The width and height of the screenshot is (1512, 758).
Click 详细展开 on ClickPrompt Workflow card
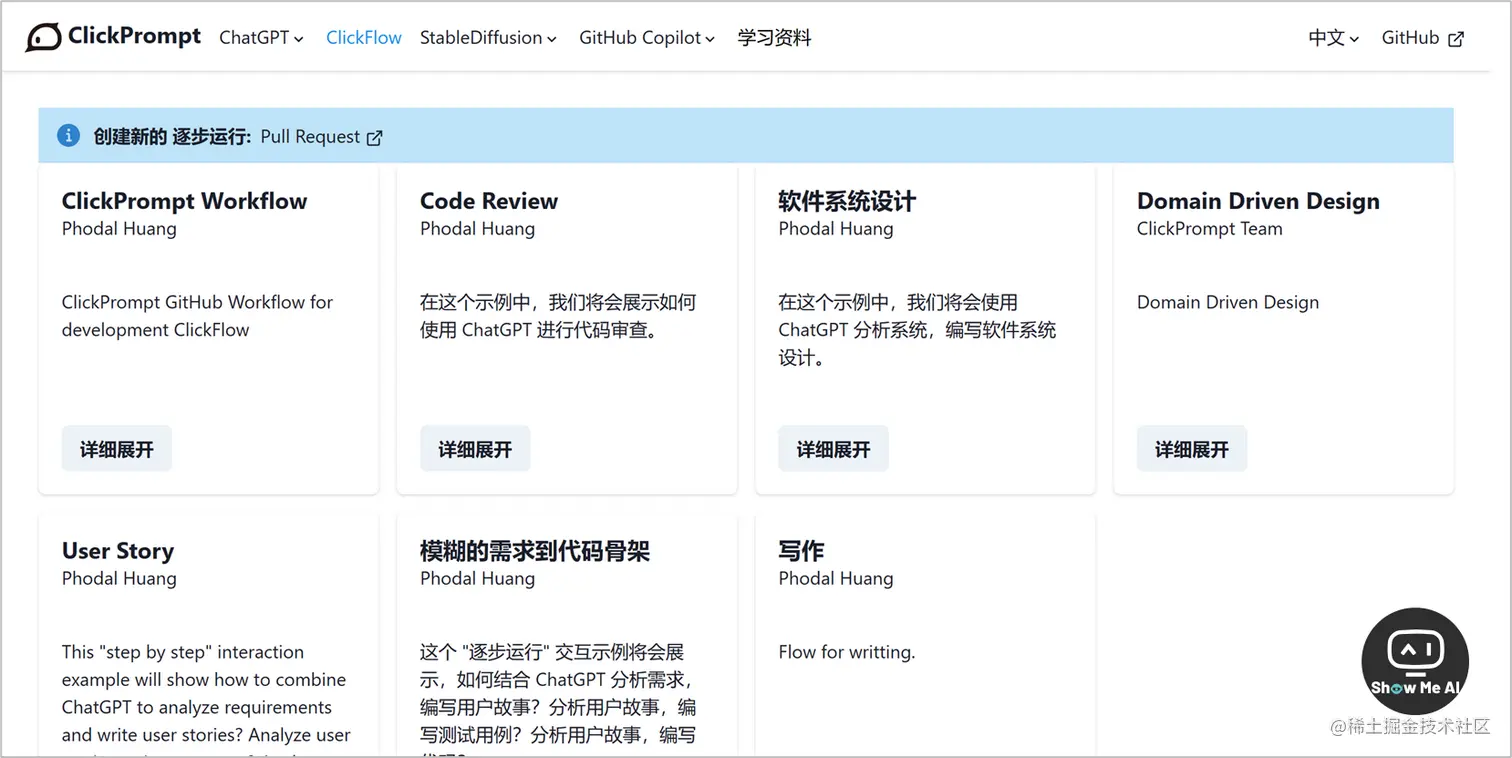(117, 449)
